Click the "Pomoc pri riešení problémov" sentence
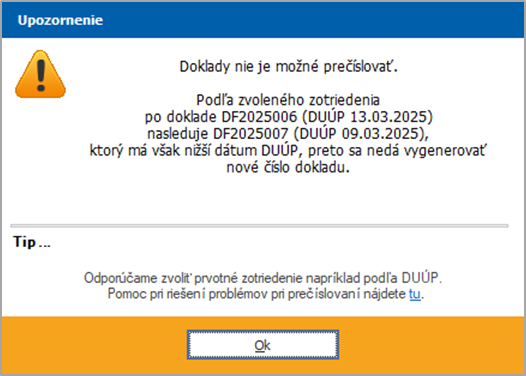Viewport: 526px width, 376px height. click(x=266, y=294)
